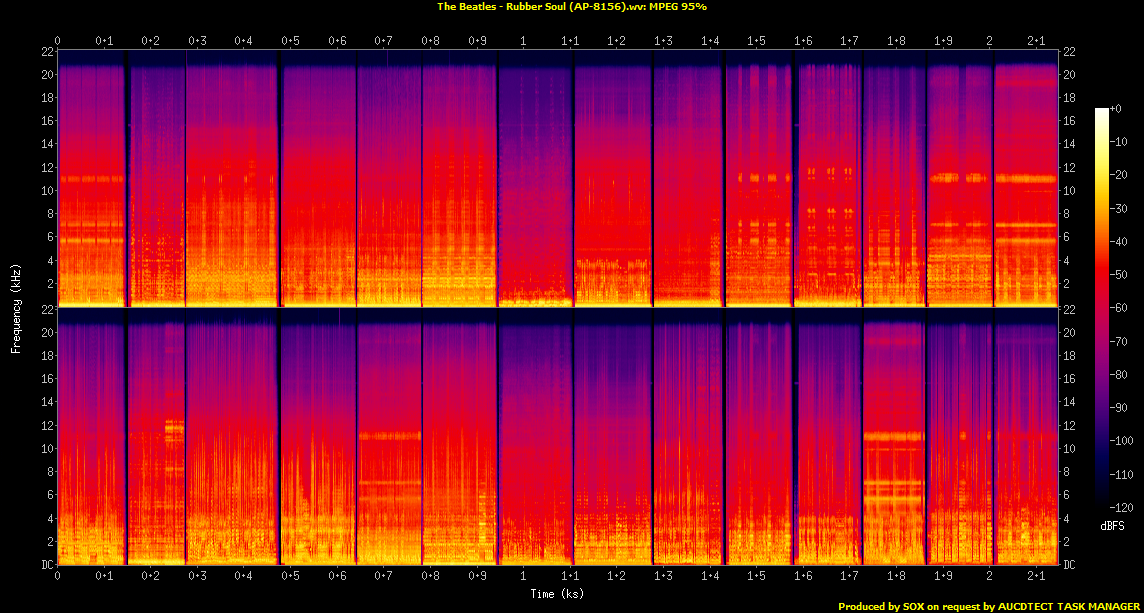
Task: Click the dBFS color gradient bar
Action: pyautogui.click(x=1102, y=308)
